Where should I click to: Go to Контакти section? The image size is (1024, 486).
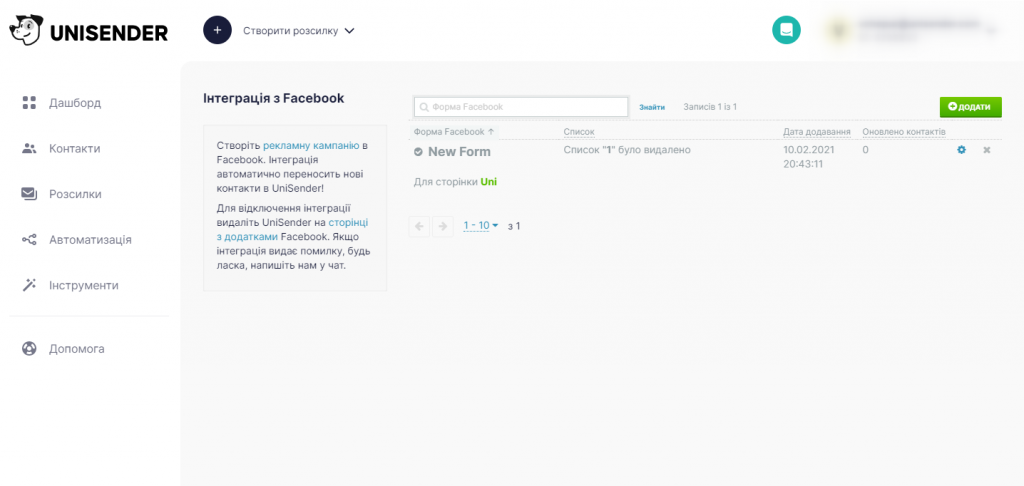[x=74, y=148]
